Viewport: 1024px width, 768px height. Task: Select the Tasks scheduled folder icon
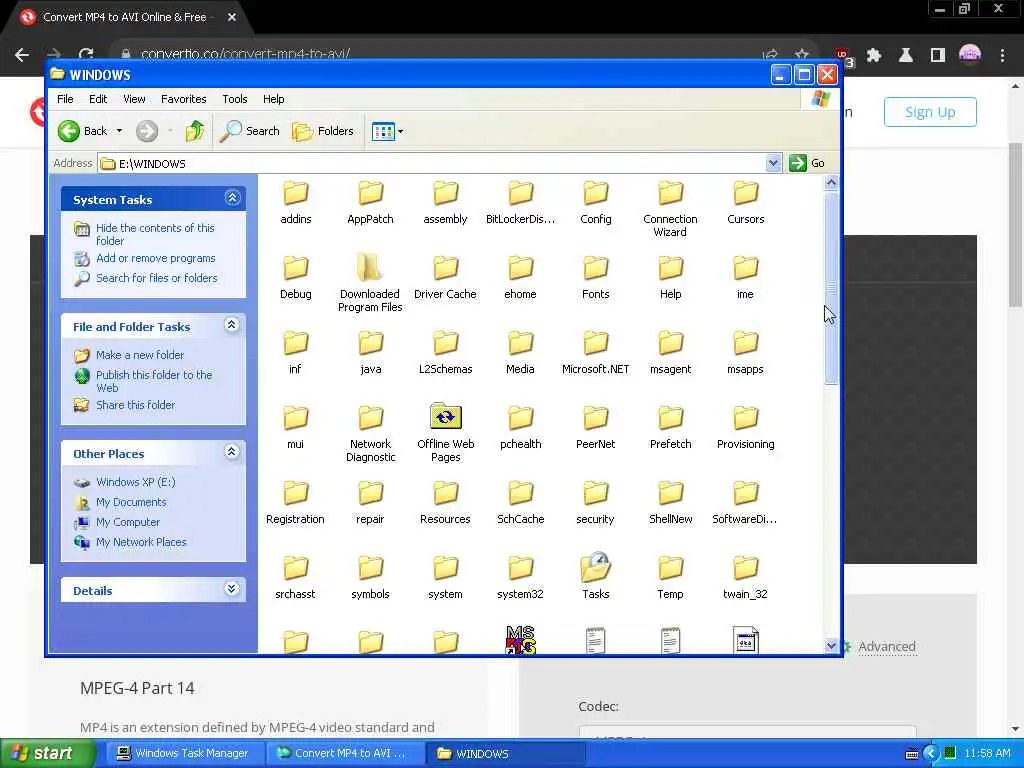(596, 575)
